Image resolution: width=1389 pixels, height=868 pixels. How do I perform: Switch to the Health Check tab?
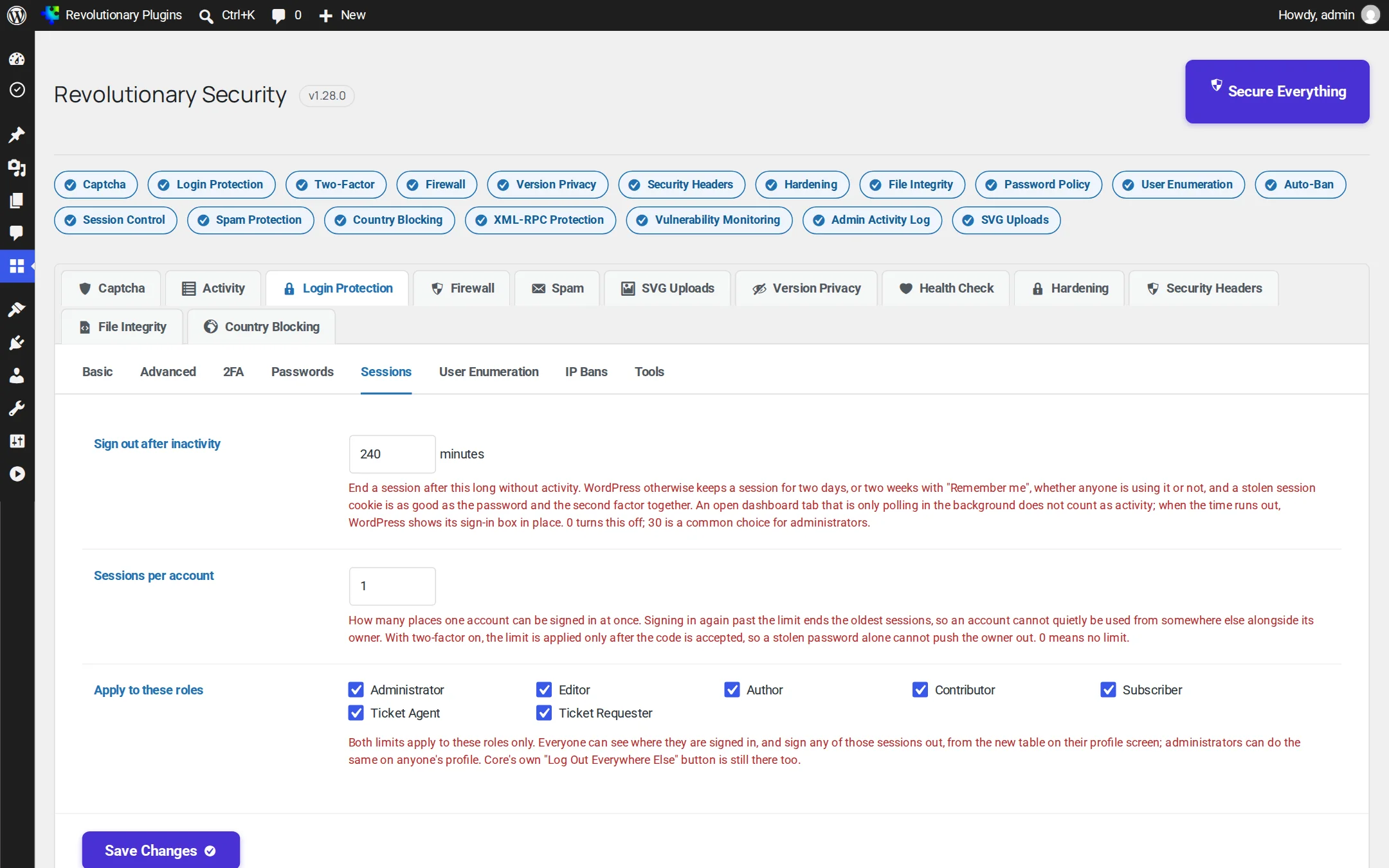(946, 288)
